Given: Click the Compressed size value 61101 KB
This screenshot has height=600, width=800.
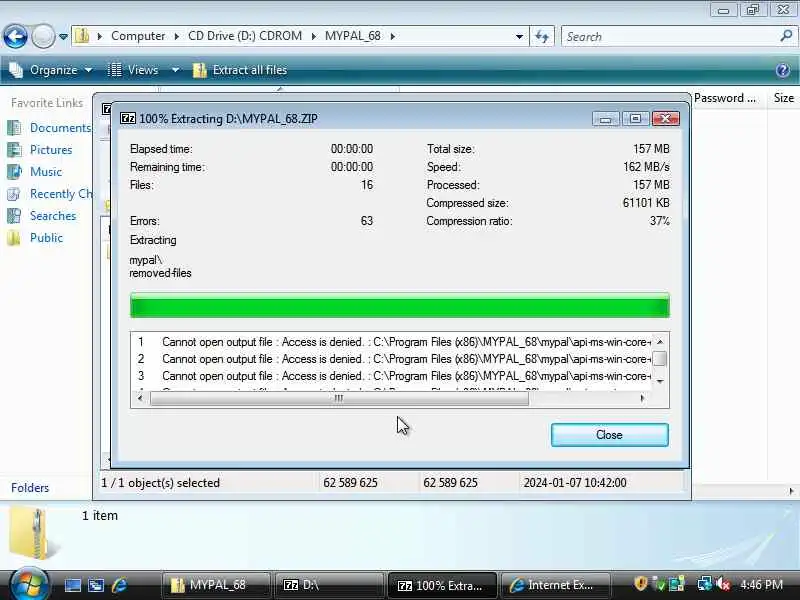Looking at the screenshot, I should click(x=646, y=203).
